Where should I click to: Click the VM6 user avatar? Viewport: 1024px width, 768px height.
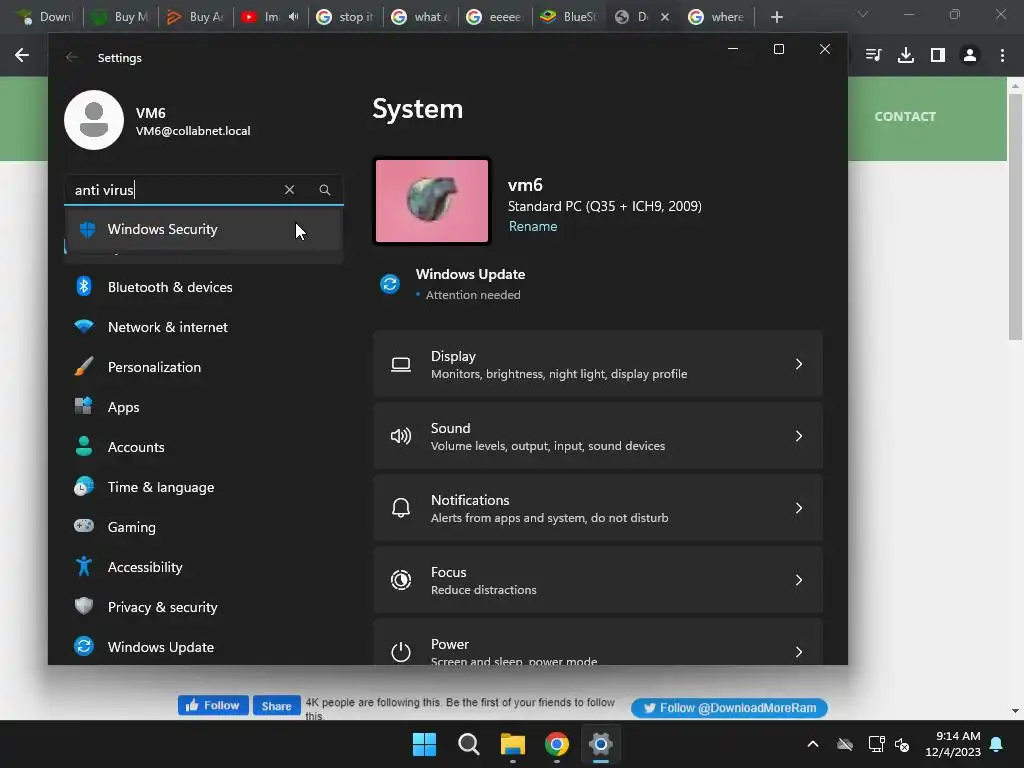[x=94, y=120]
